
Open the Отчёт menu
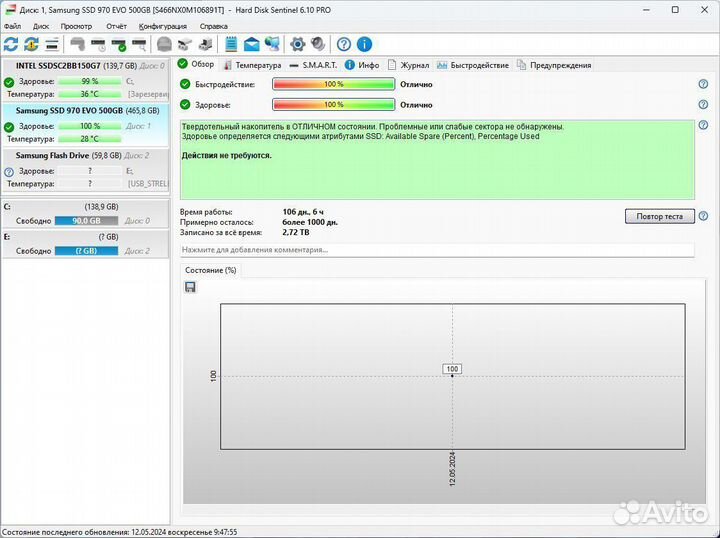tap(116, 26)
